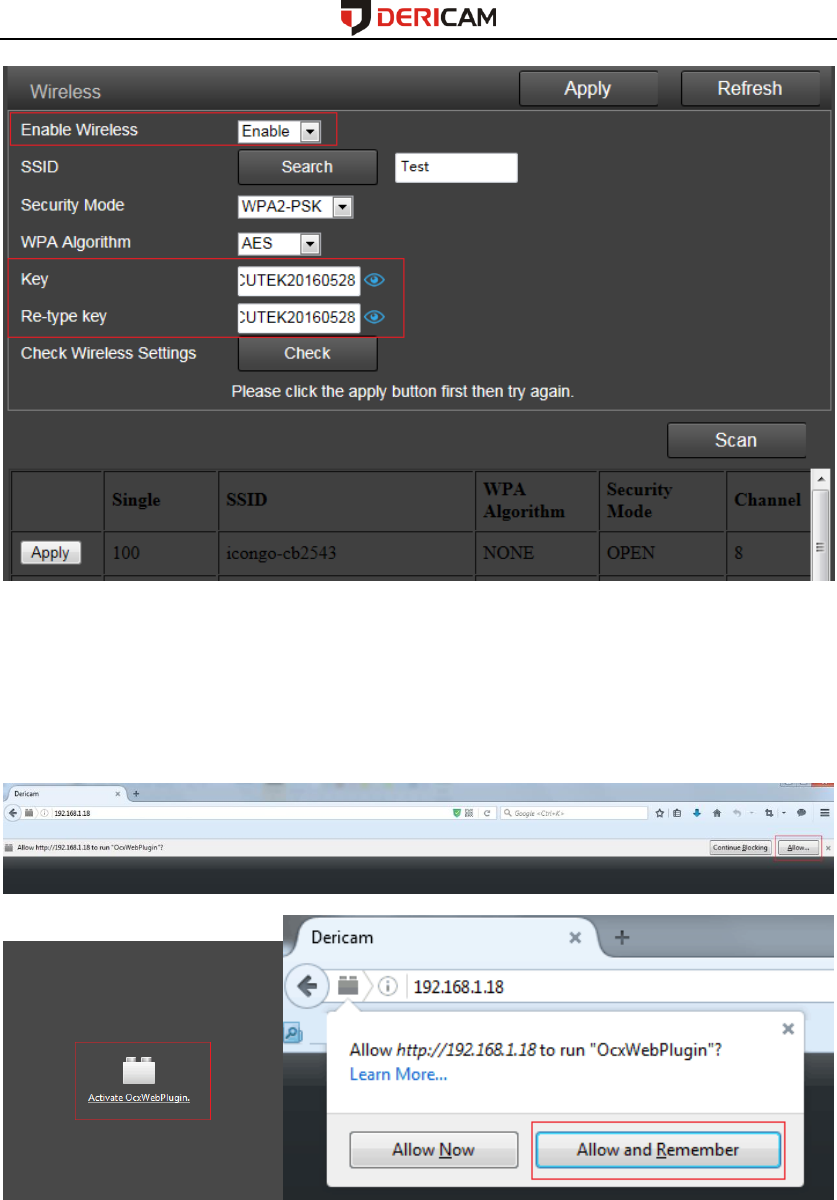The image size is (837, 1200).
Task: Click the Allow Now button
Action: [x=434, y=1150]
